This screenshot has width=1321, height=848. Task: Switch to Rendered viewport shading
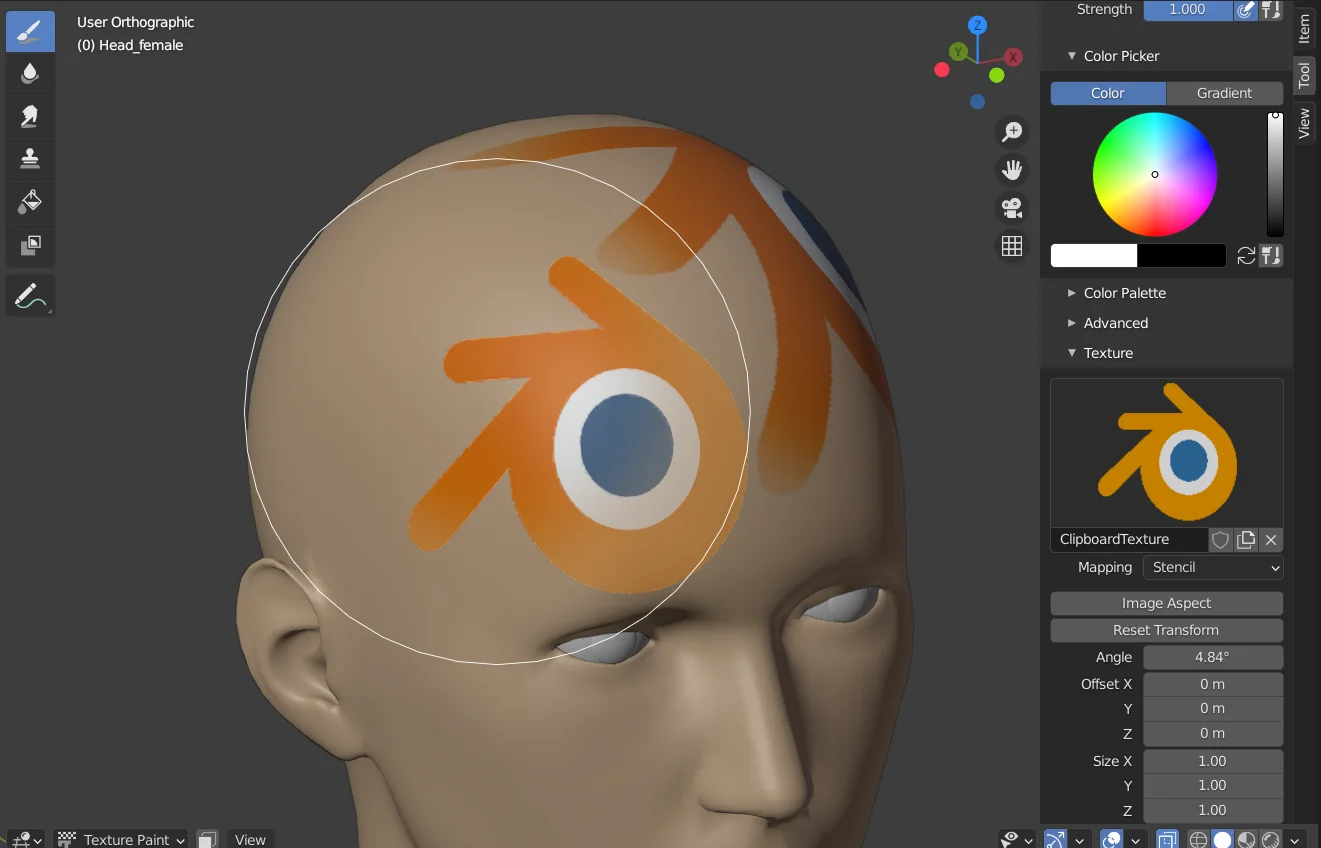1268,839
